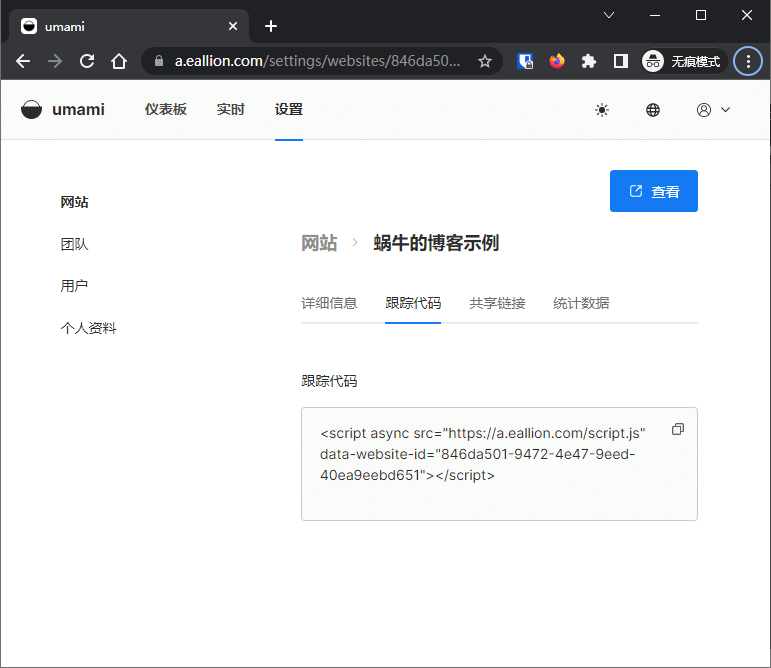
Task: Bookmark this page with the star
Action: (x=485, y=61)
